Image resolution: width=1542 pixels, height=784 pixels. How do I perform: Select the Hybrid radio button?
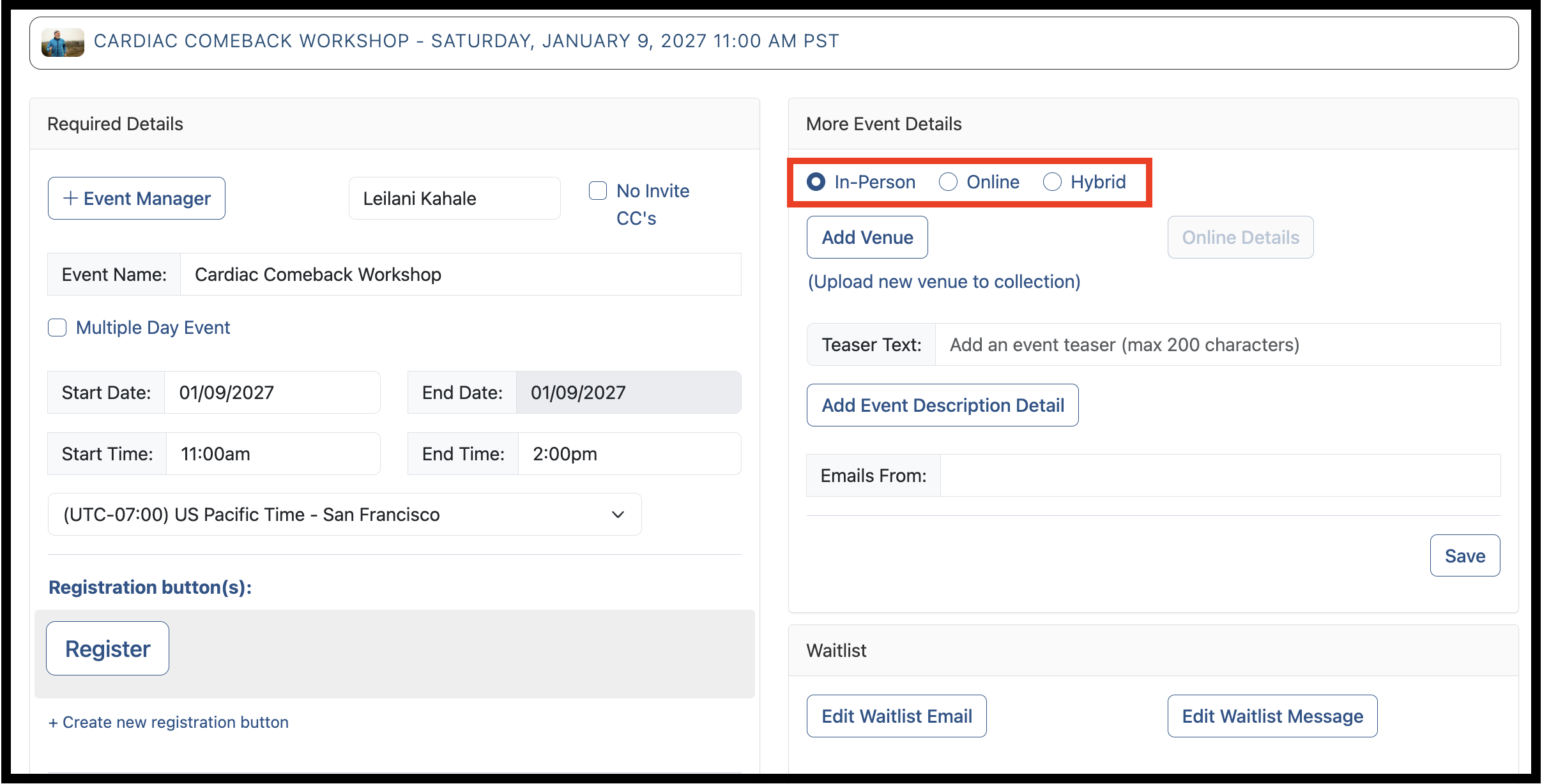tap(1052, 182)
